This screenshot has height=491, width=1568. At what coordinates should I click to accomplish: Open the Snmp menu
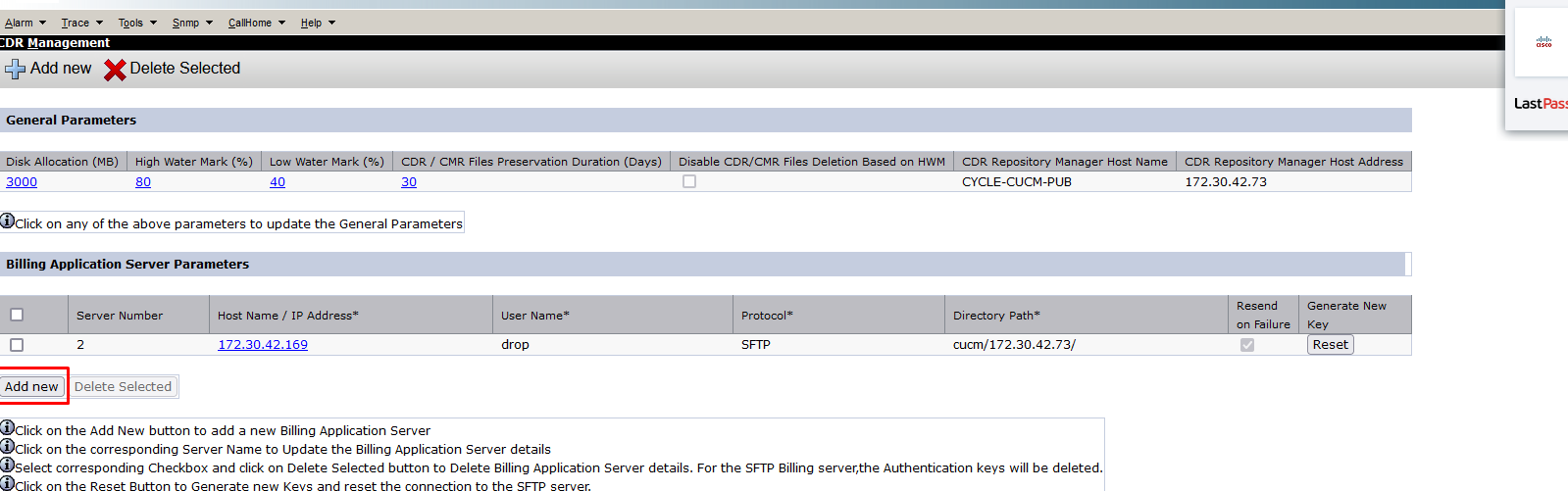[191, 23]
